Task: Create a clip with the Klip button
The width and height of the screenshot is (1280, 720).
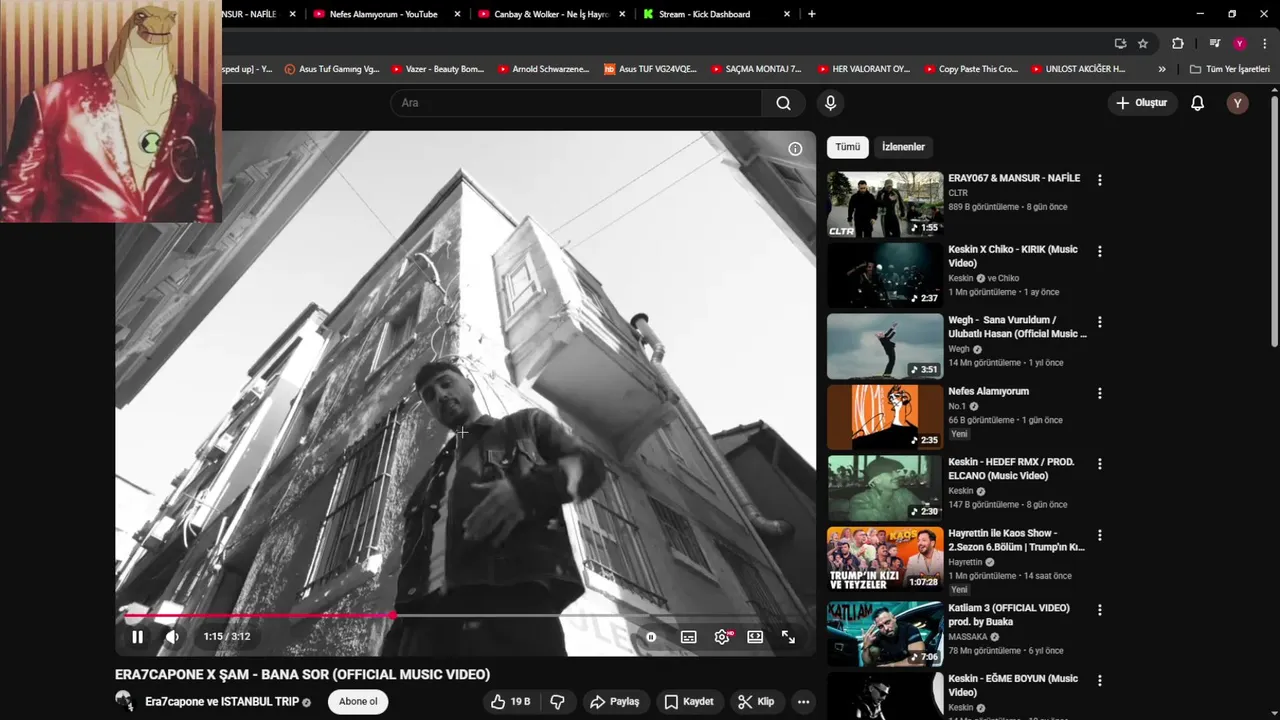Action: click(x=756, y=702)
